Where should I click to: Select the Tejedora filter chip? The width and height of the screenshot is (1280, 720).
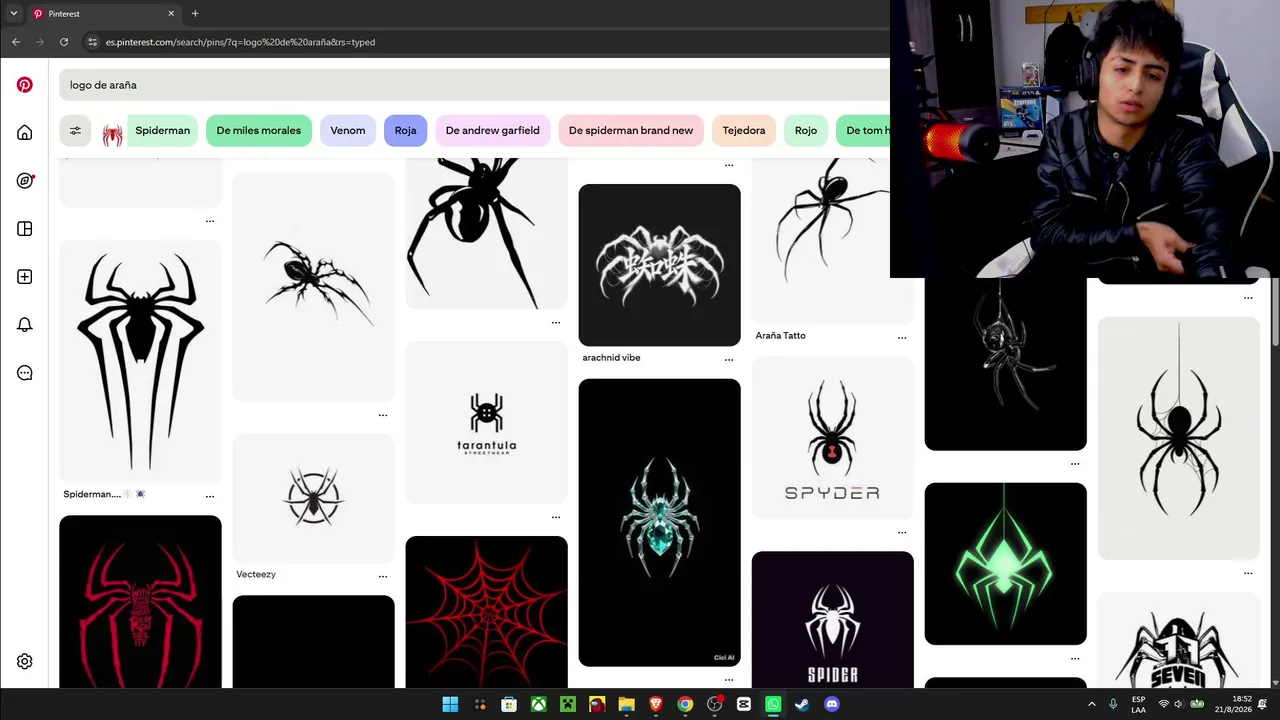point(744,131)
